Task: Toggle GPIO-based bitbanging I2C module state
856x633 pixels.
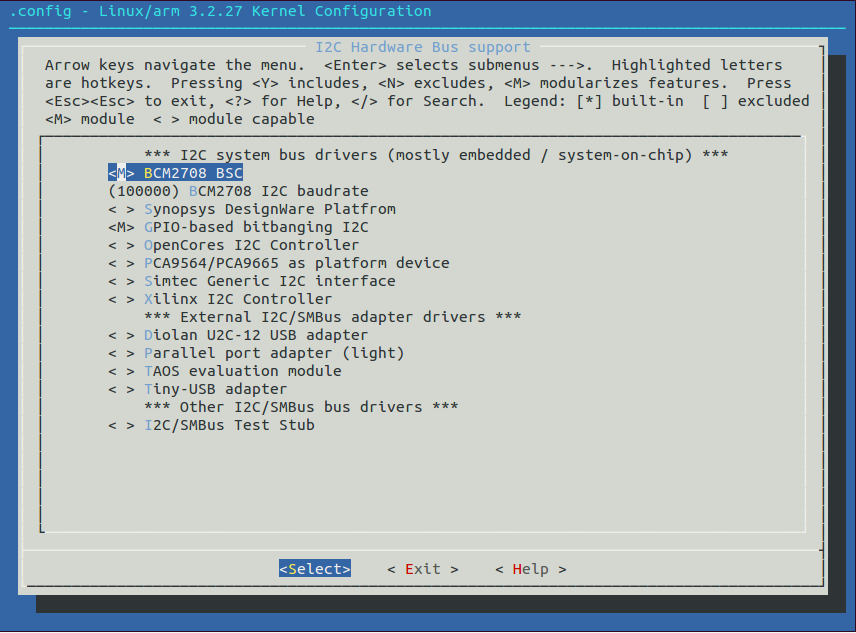Action: [x=121, y=227]
